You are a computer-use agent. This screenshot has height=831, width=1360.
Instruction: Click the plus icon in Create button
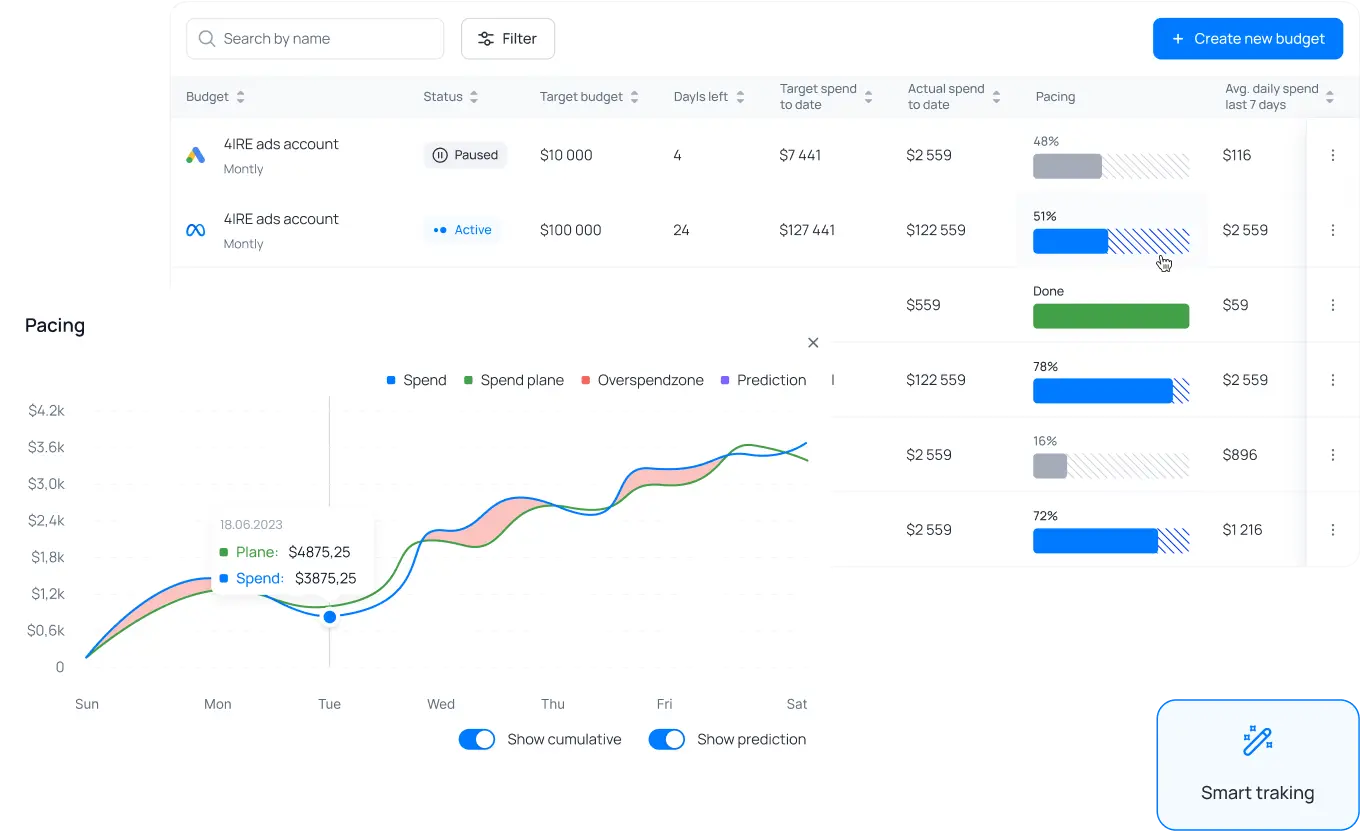(1178, 39)
